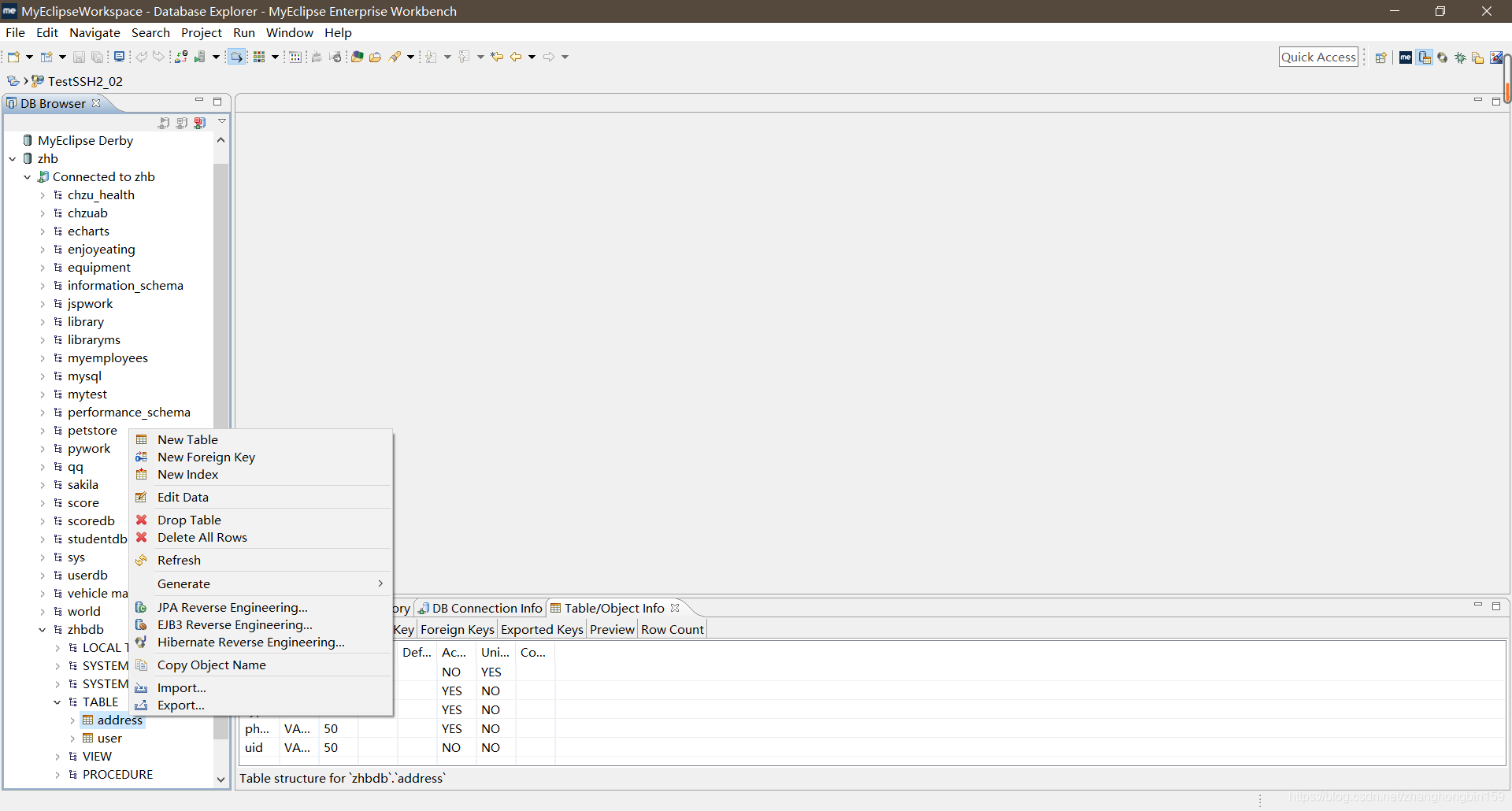The width and height of the screenshot is (1512, 811).
Task: Select the PROCEDURE folder in tree
Action: tap(117, 775)
